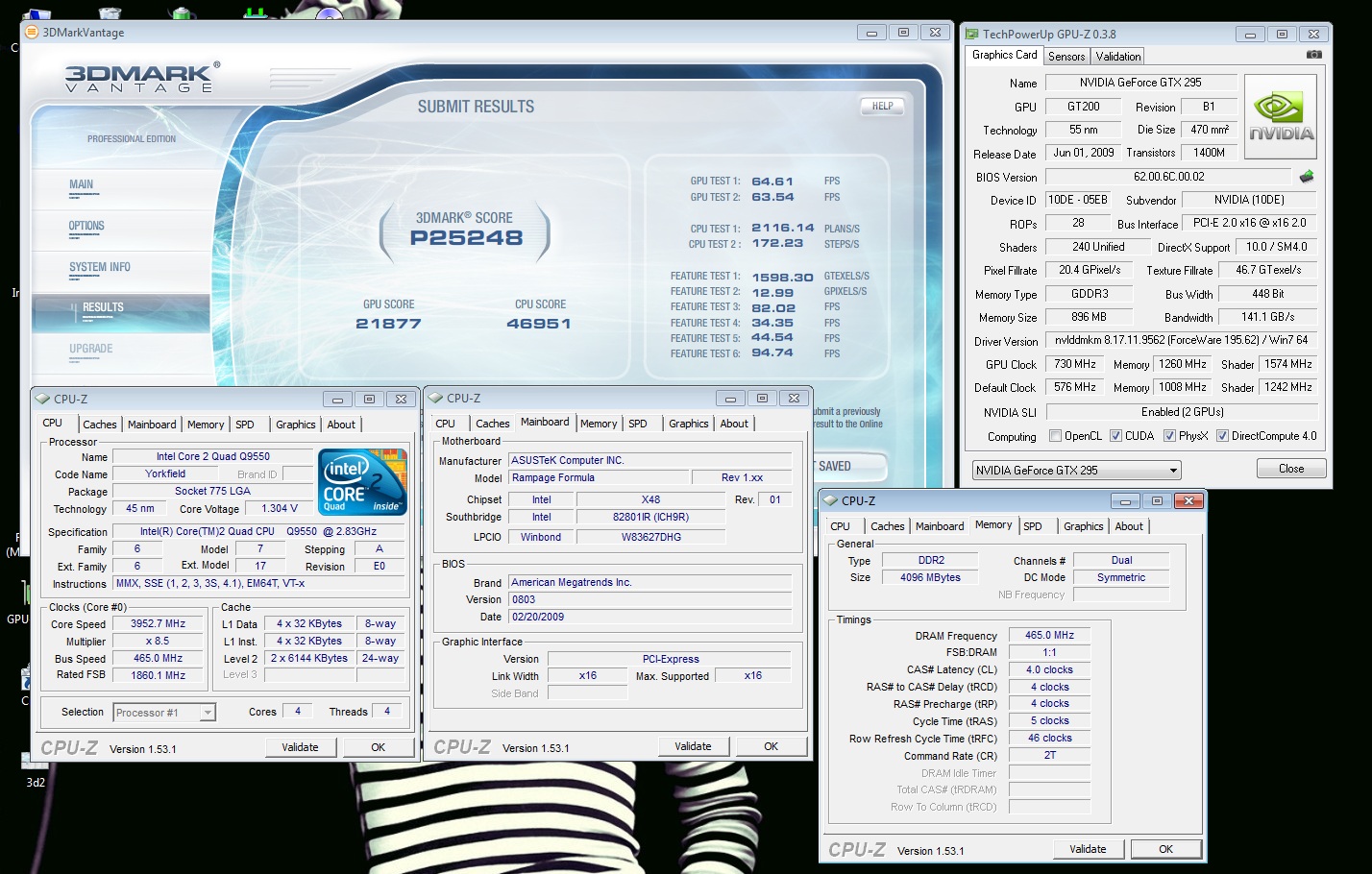Select RESULTS in 3DMark sidebar
Image resolution: width=1372 pixels, height=874 pixels.
pos(103,307)
